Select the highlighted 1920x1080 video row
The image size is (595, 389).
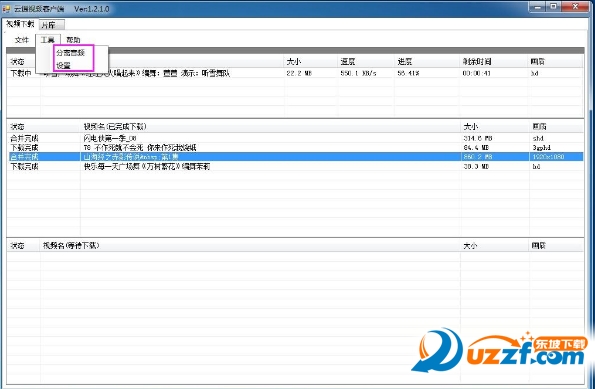point(295,156)
